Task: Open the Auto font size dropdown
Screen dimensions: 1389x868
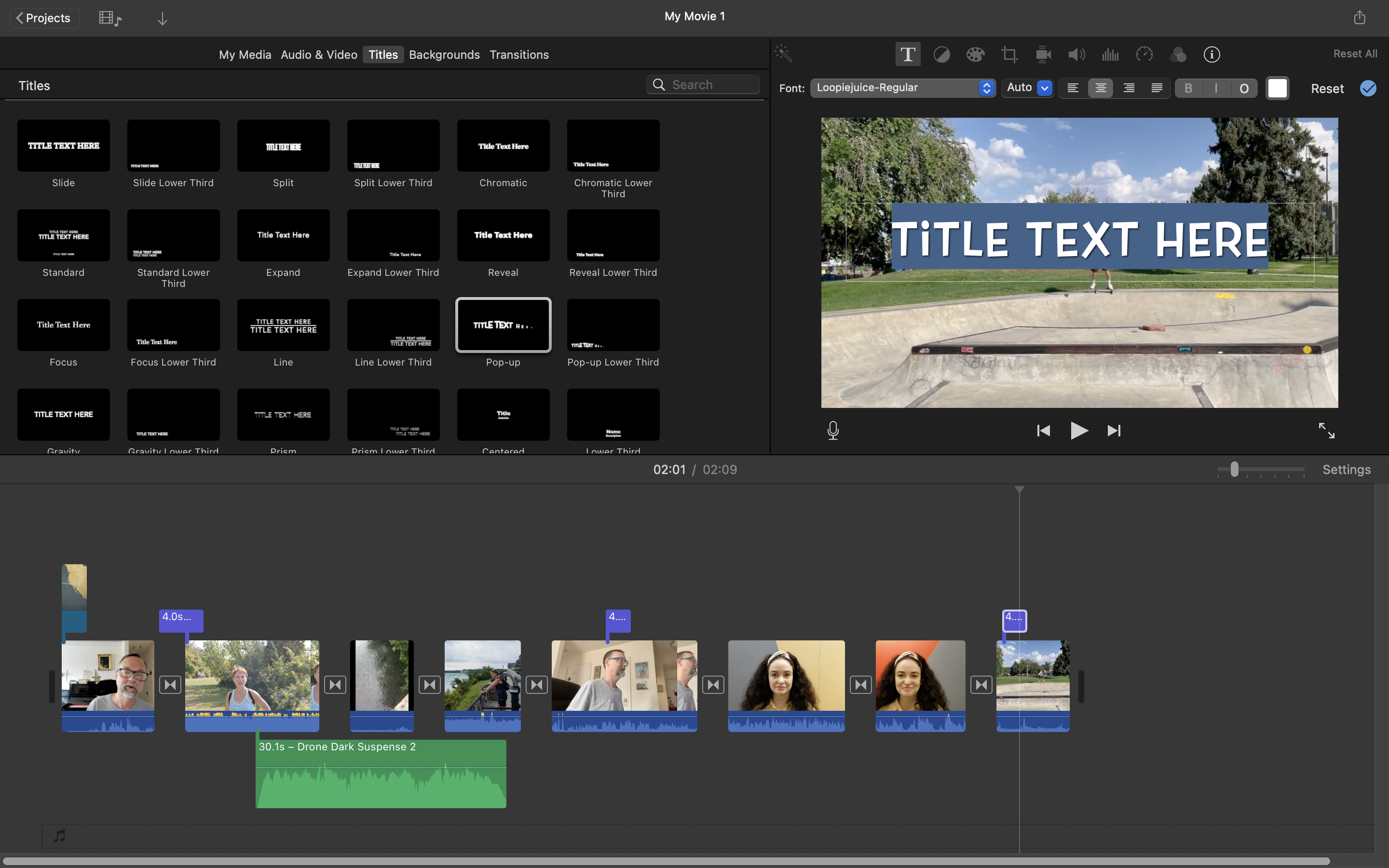Action: click(1027, 88)
